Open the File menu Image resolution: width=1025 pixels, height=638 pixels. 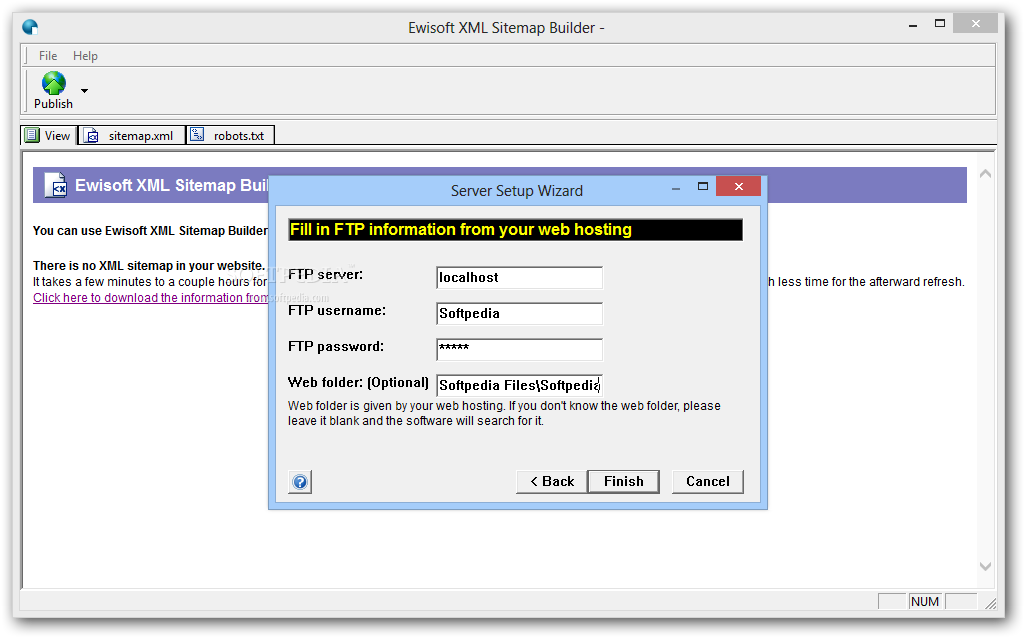(x=48, y=56)
